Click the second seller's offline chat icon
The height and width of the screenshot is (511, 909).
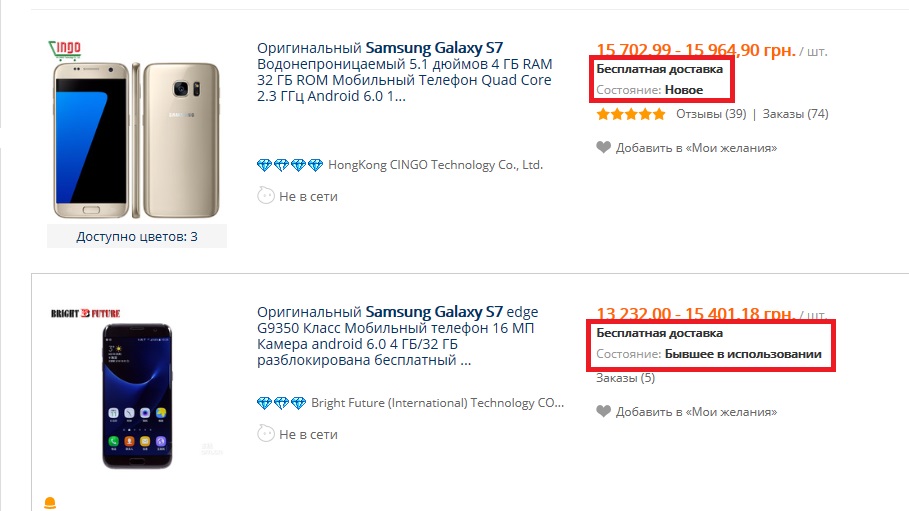tap(266, 434)
